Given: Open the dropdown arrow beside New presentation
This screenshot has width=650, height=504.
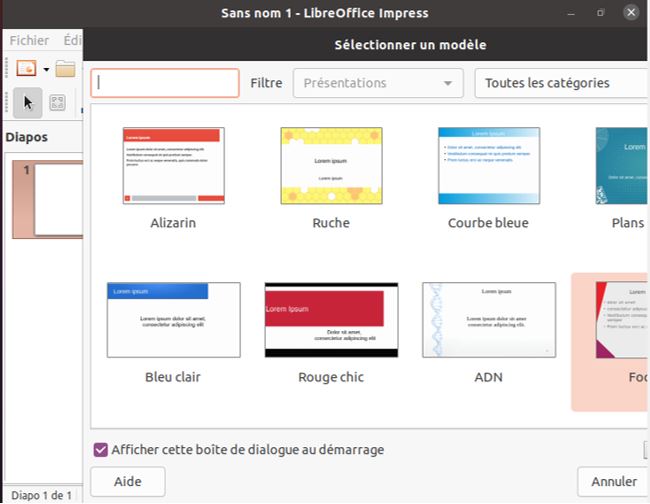Looking at the screenshot, I should [46, 69].
